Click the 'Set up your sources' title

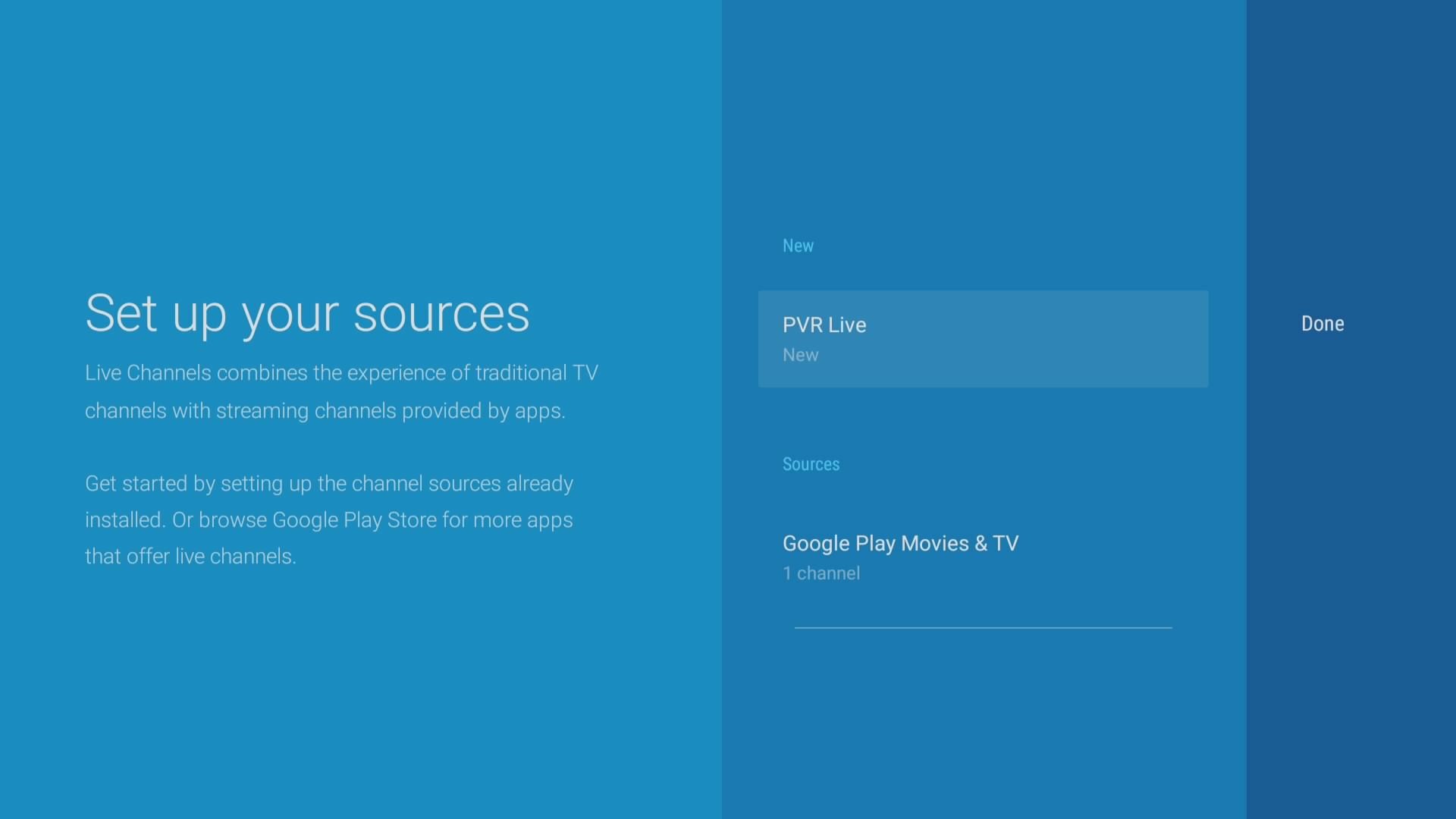click(307, 313)
